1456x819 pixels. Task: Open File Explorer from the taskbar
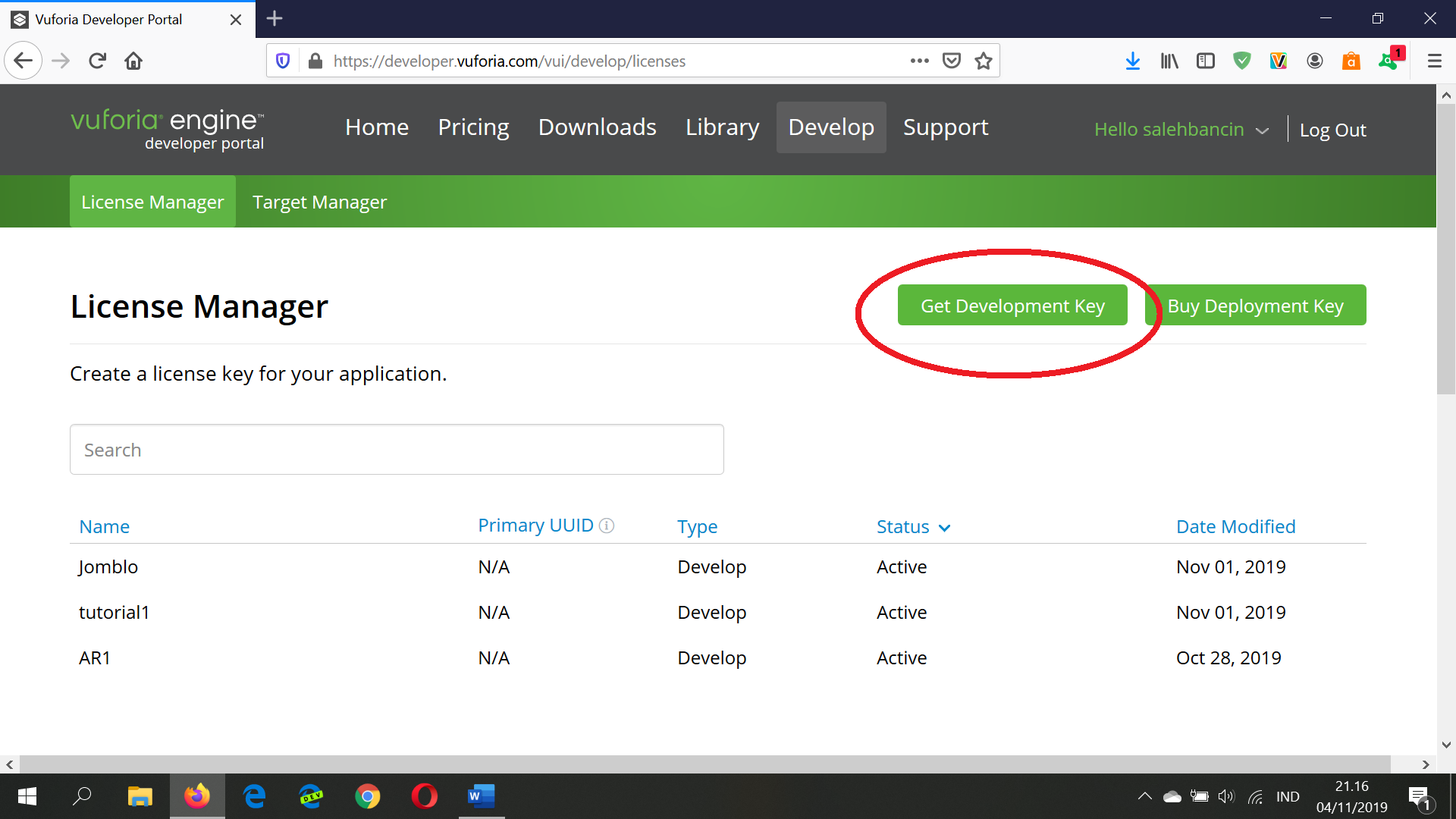coord(140,796)
